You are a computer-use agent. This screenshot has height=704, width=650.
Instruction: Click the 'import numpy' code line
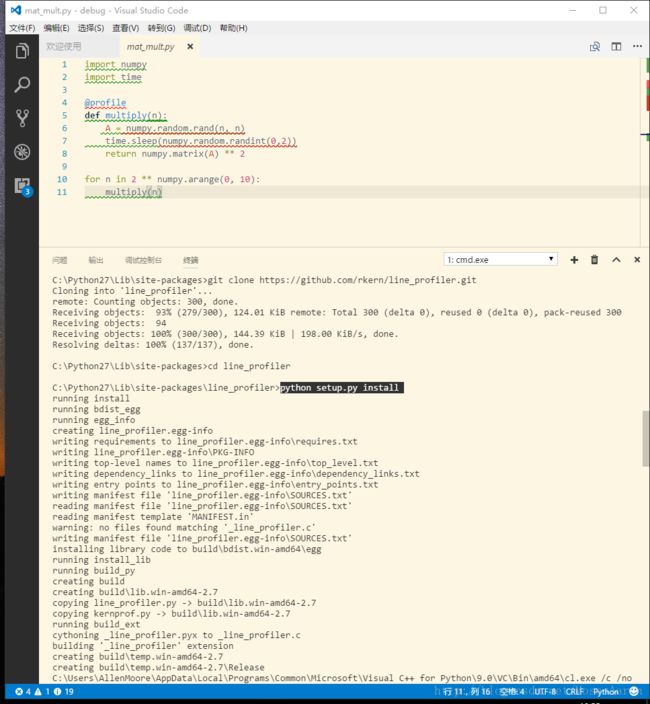pyautogui.click(x=115, y=65)
